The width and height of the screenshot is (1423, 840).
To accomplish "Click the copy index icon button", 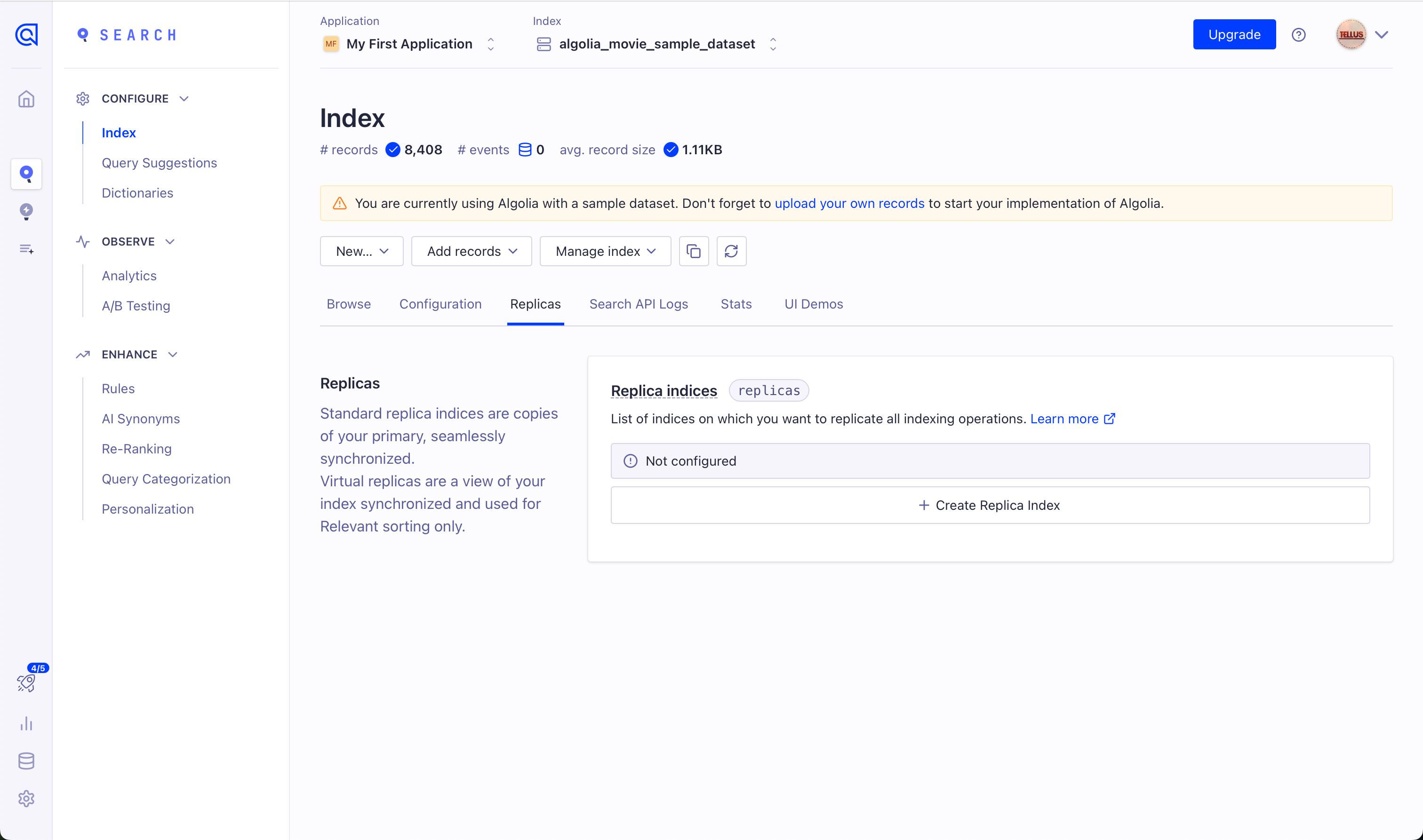I will [693, 251].
